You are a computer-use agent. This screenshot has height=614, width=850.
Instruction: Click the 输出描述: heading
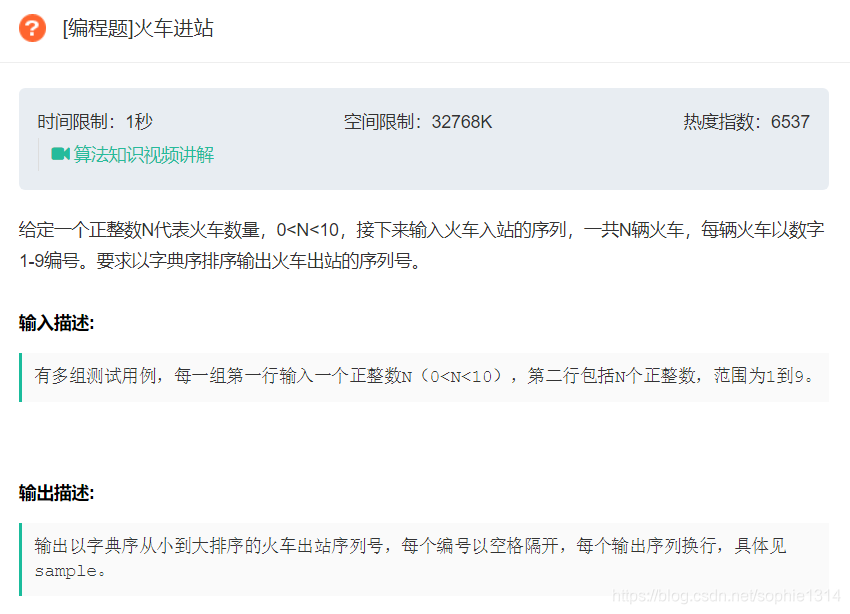pos(56,493)
